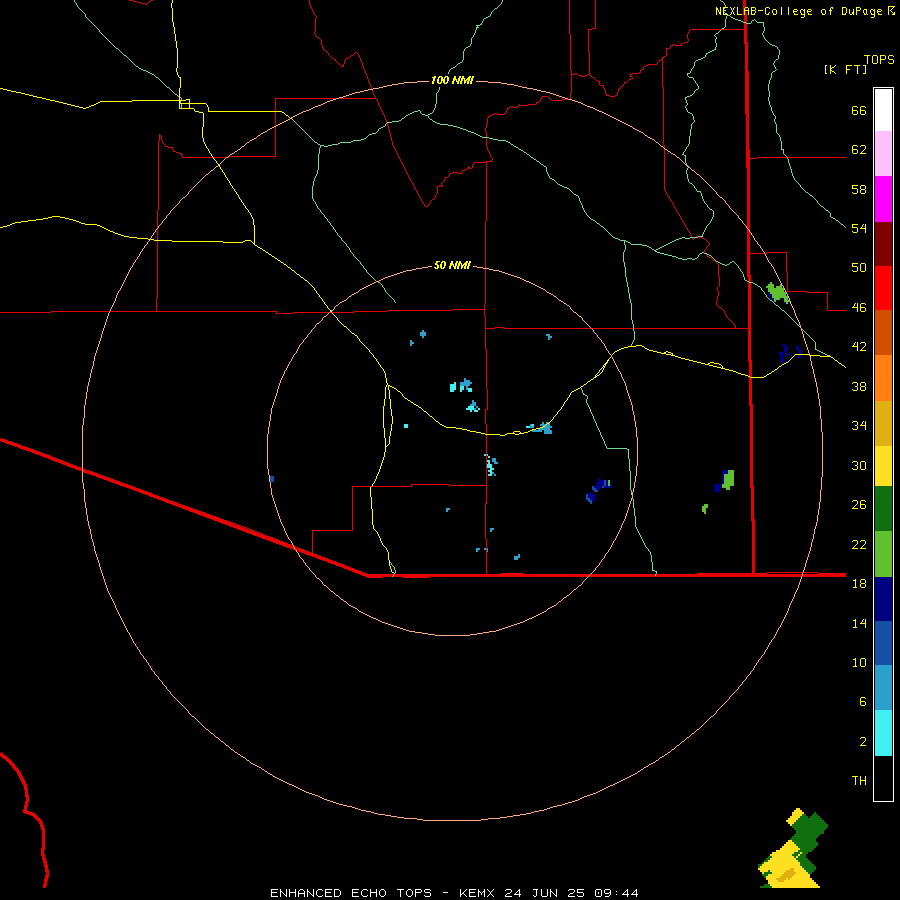Click the orange legend swatch near 38
900x900 pixels.
point(883,378)
